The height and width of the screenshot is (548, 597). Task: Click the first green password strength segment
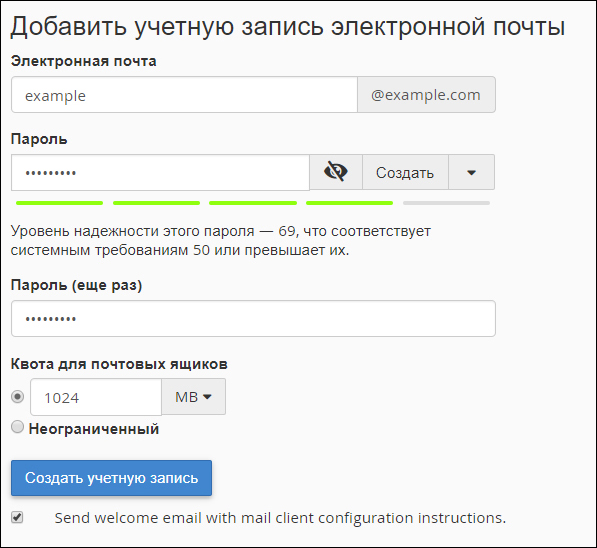(59, 203)
